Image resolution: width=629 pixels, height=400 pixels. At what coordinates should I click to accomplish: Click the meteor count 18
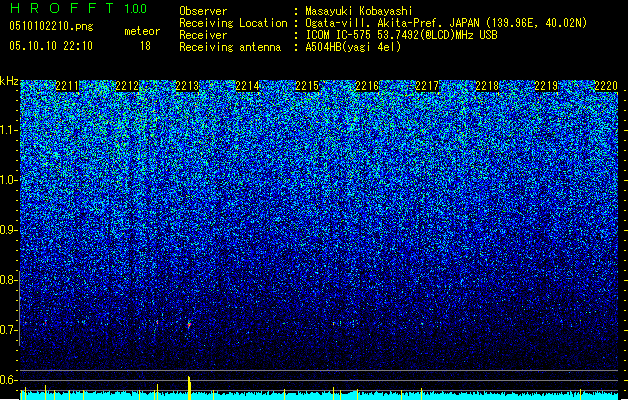click(x=145, y=46)
